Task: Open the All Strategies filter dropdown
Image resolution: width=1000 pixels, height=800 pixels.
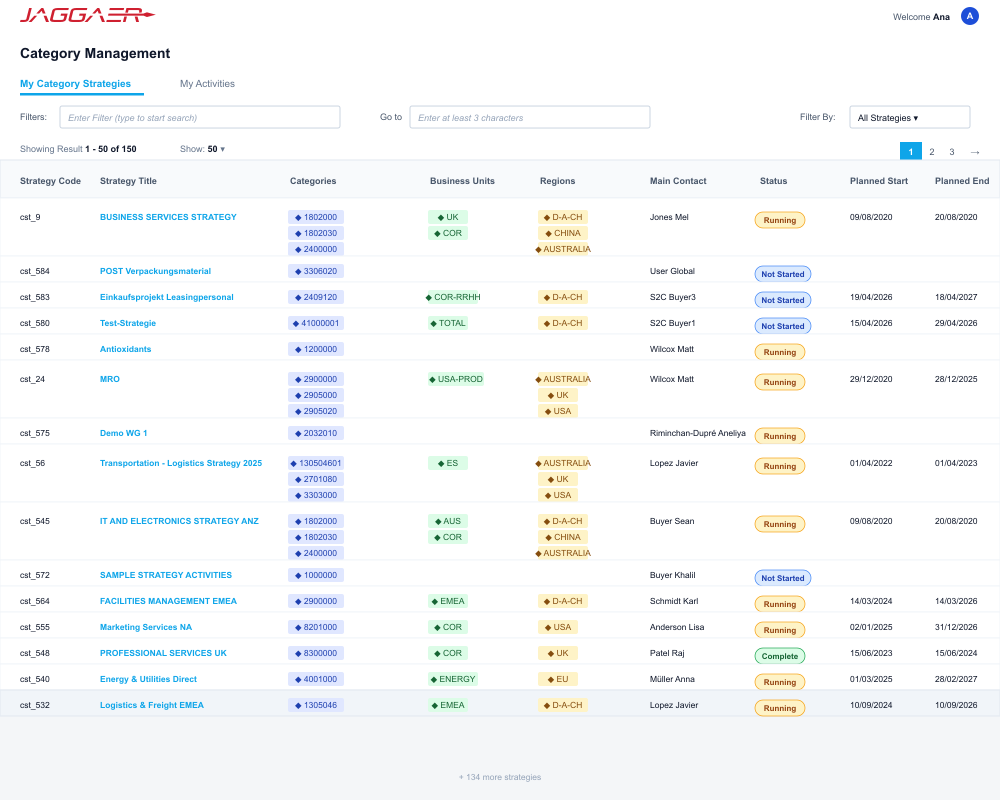Action: click(x=909, y=117)
